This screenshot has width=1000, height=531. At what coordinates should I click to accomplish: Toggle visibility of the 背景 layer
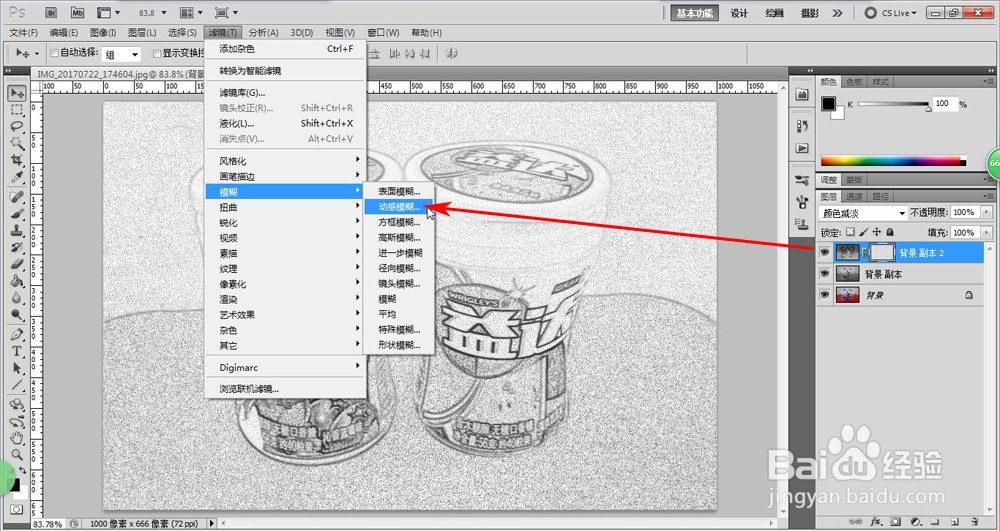(825, 295)
